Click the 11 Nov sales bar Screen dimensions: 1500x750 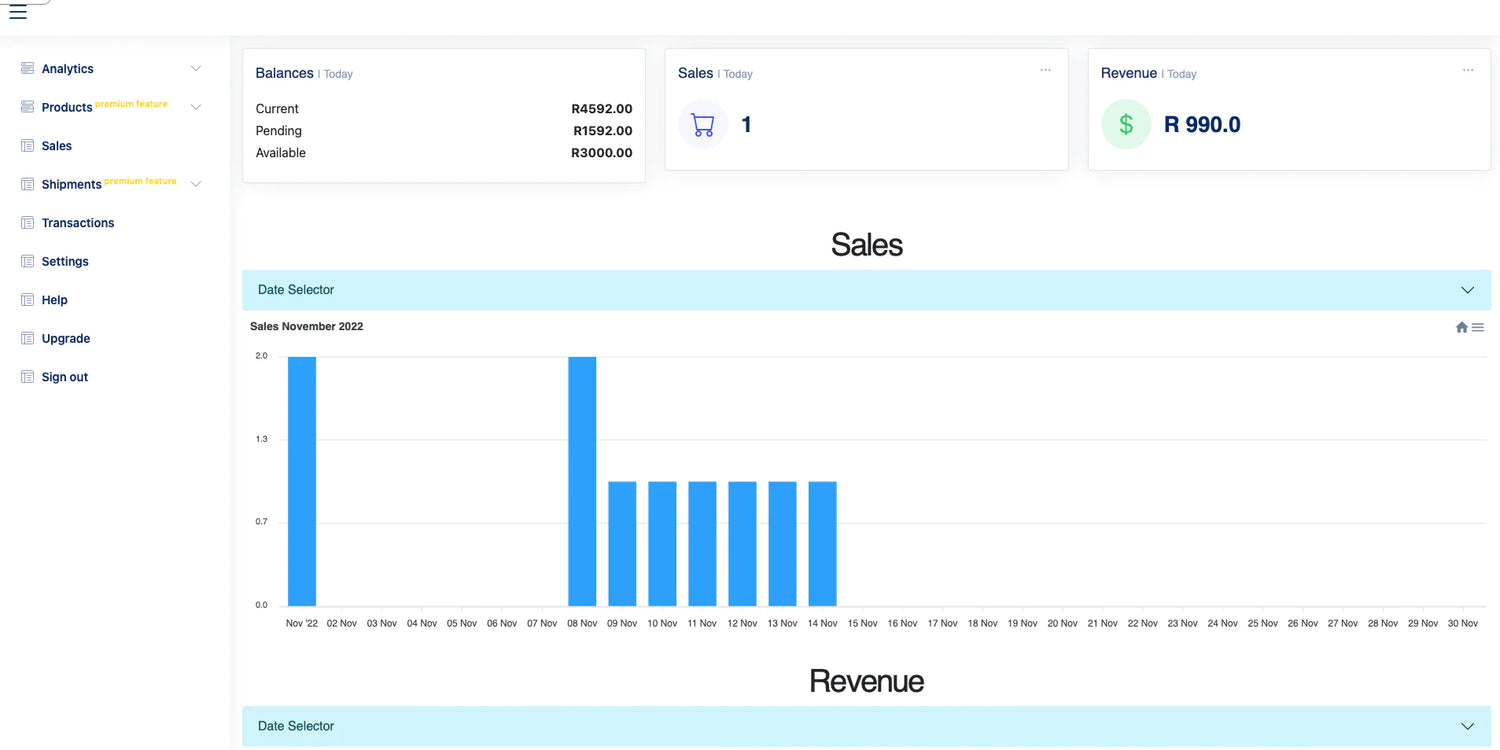coord(702,544)
